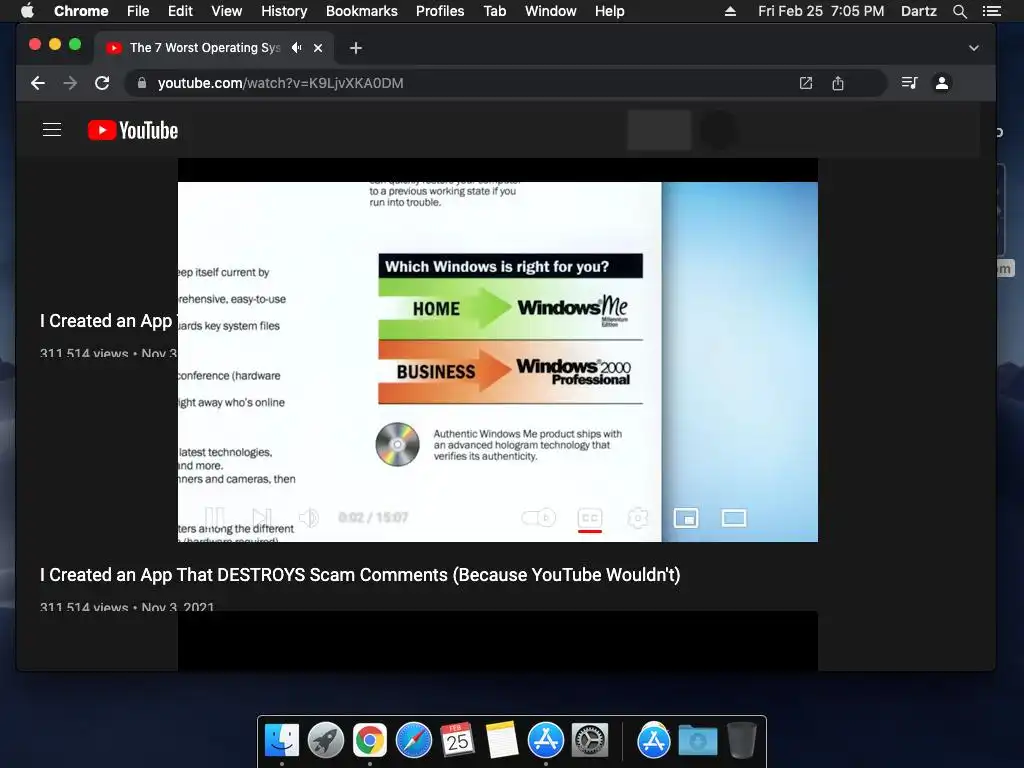Image resolution: width=1024 pixels, height=768 pixels.
Task: Open the Window menu
Action: [551, 11]
